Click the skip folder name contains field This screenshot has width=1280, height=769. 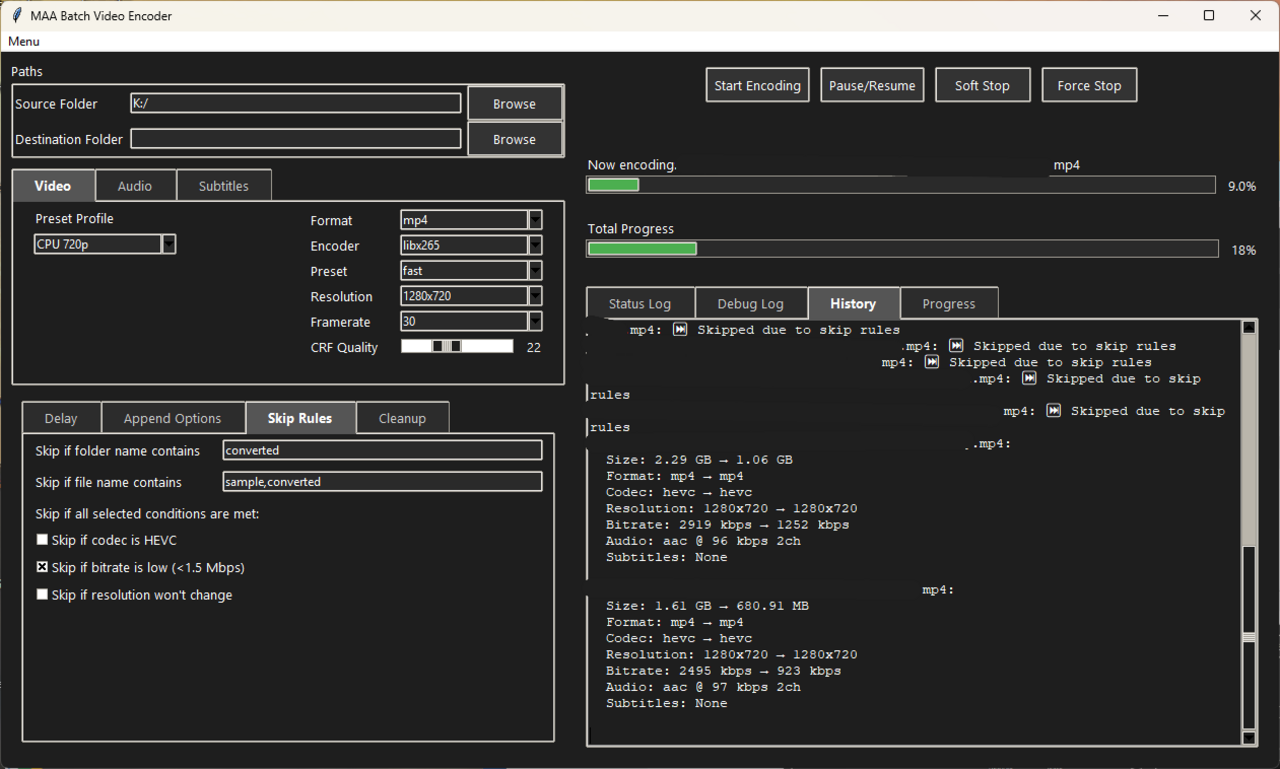click(x=382, y=450)
